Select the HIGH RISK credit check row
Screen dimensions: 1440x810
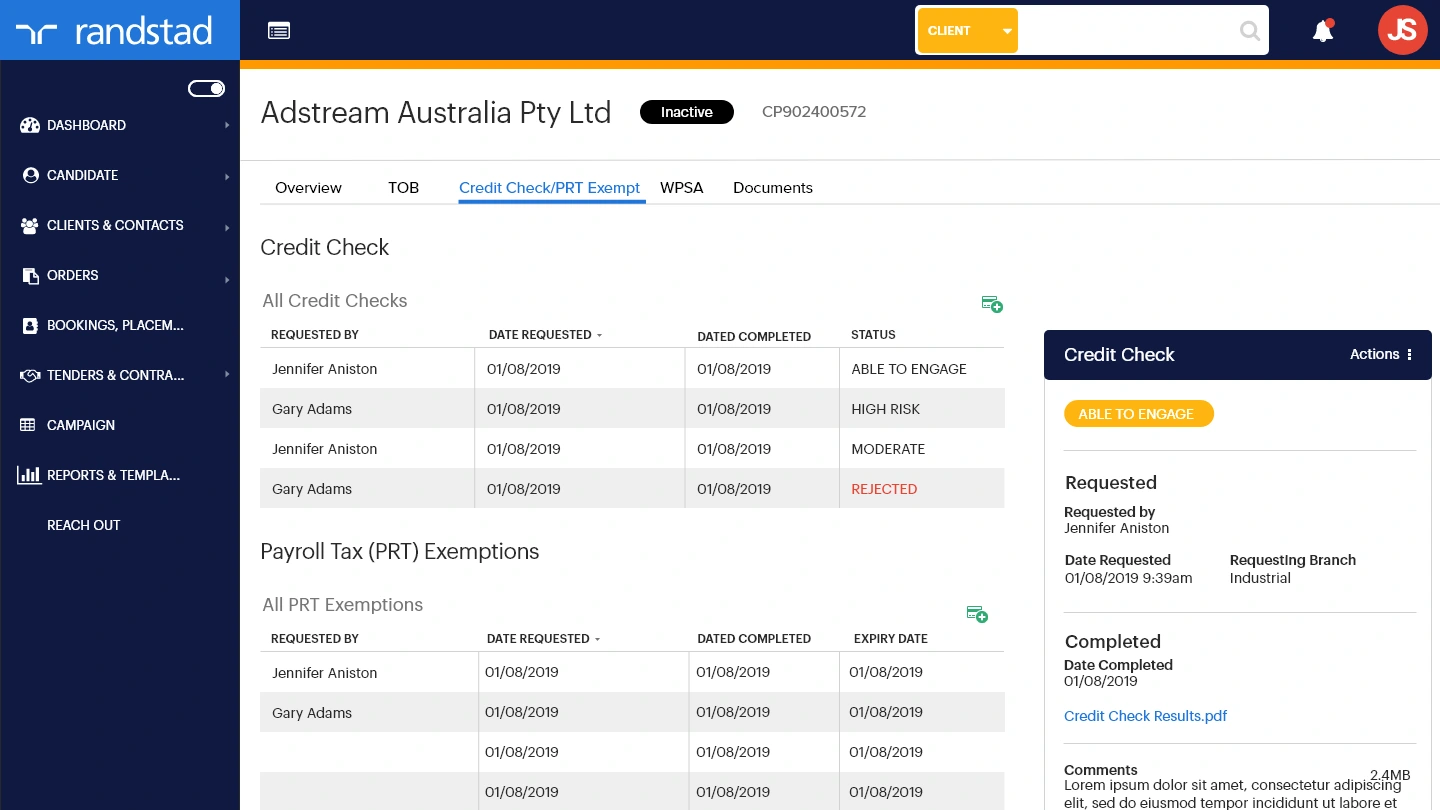pos(632,409)
